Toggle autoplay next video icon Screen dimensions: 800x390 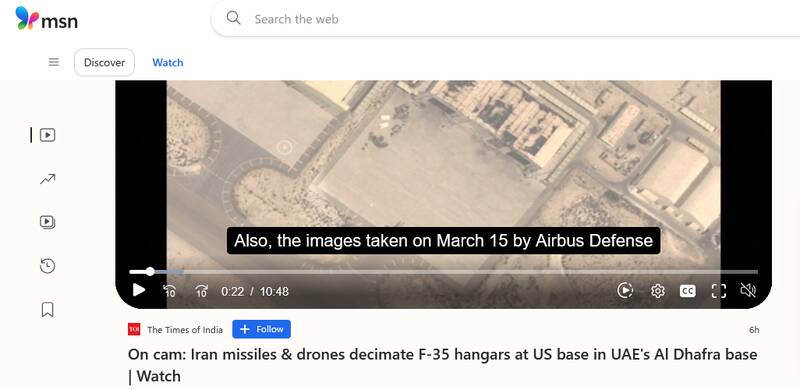625,290
